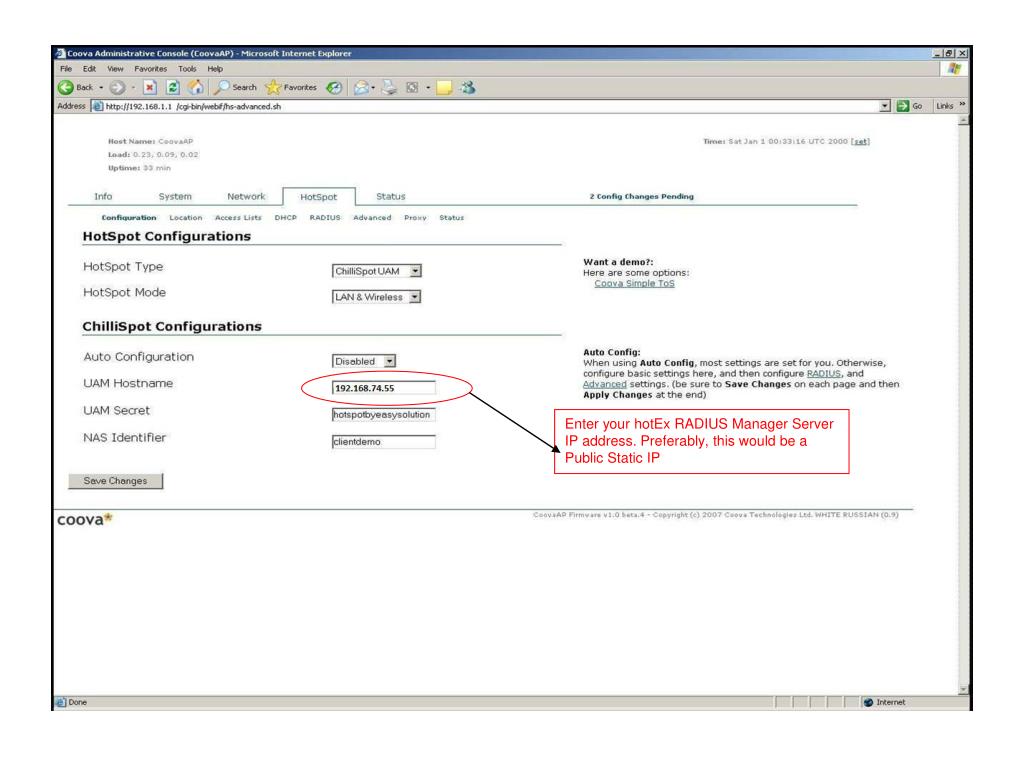Screen dimensions: 1024x768
Task: Refresh the page with green arrows icon
Action: [x=172, y=87]
